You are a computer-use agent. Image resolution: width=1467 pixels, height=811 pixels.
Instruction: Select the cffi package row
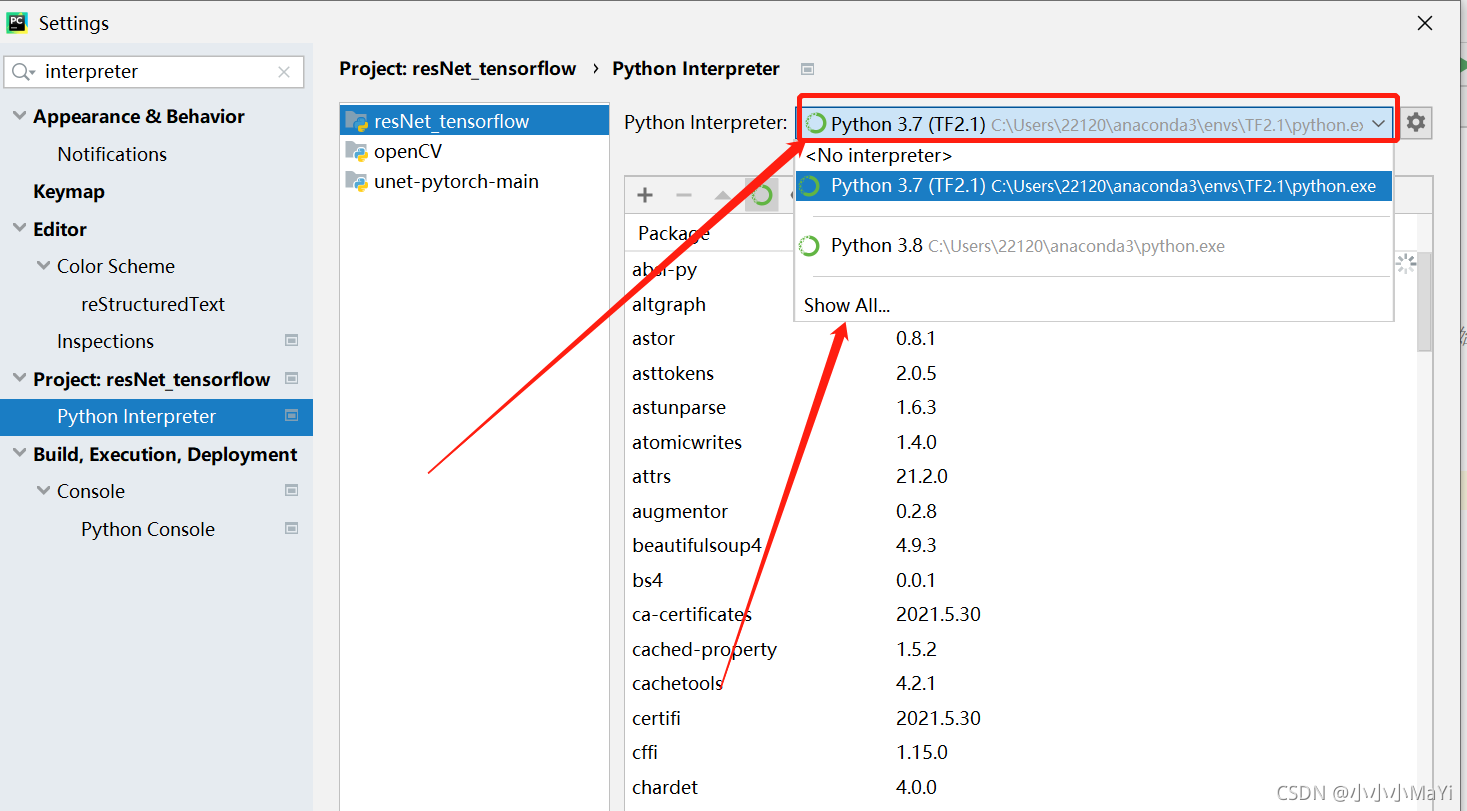[x=1021, y=753]
